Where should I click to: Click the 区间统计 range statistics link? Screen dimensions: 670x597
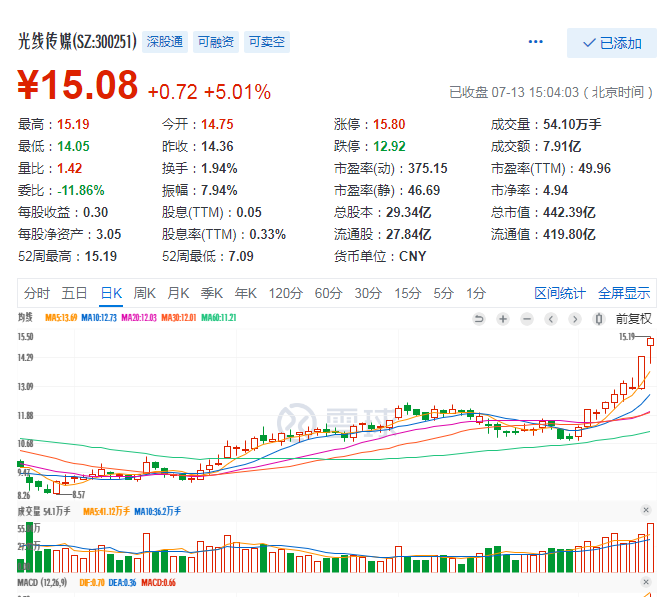560,293
